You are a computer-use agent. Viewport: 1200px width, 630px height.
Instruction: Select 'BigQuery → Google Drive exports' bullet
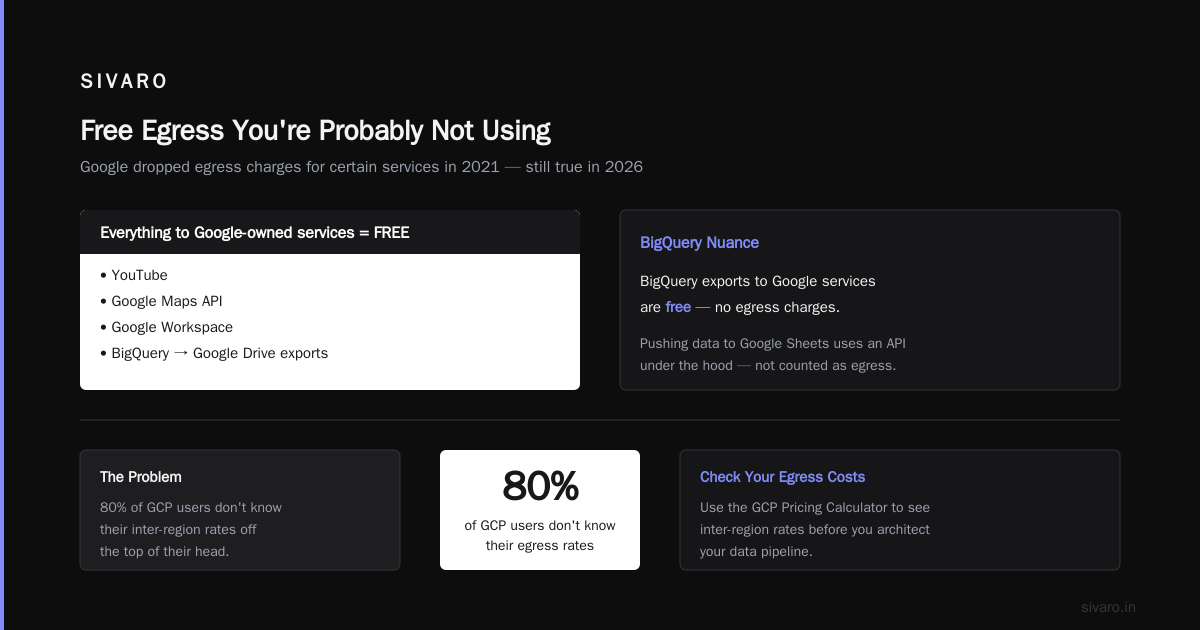click(214, 353)
